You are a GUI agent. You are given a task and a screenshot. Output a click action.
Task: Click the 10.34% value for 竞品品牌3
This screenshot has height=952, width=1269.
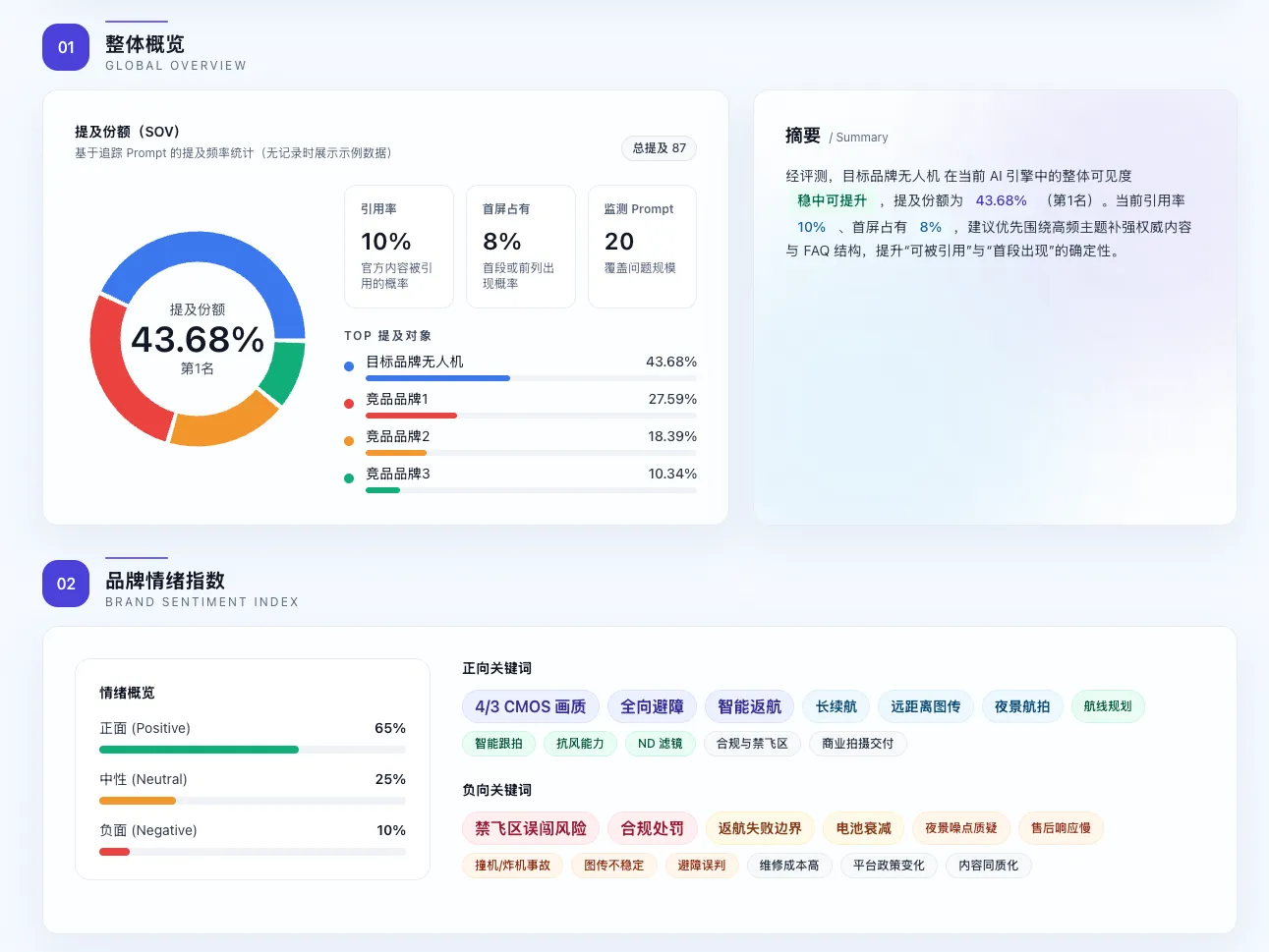click(x=672, y=474)
